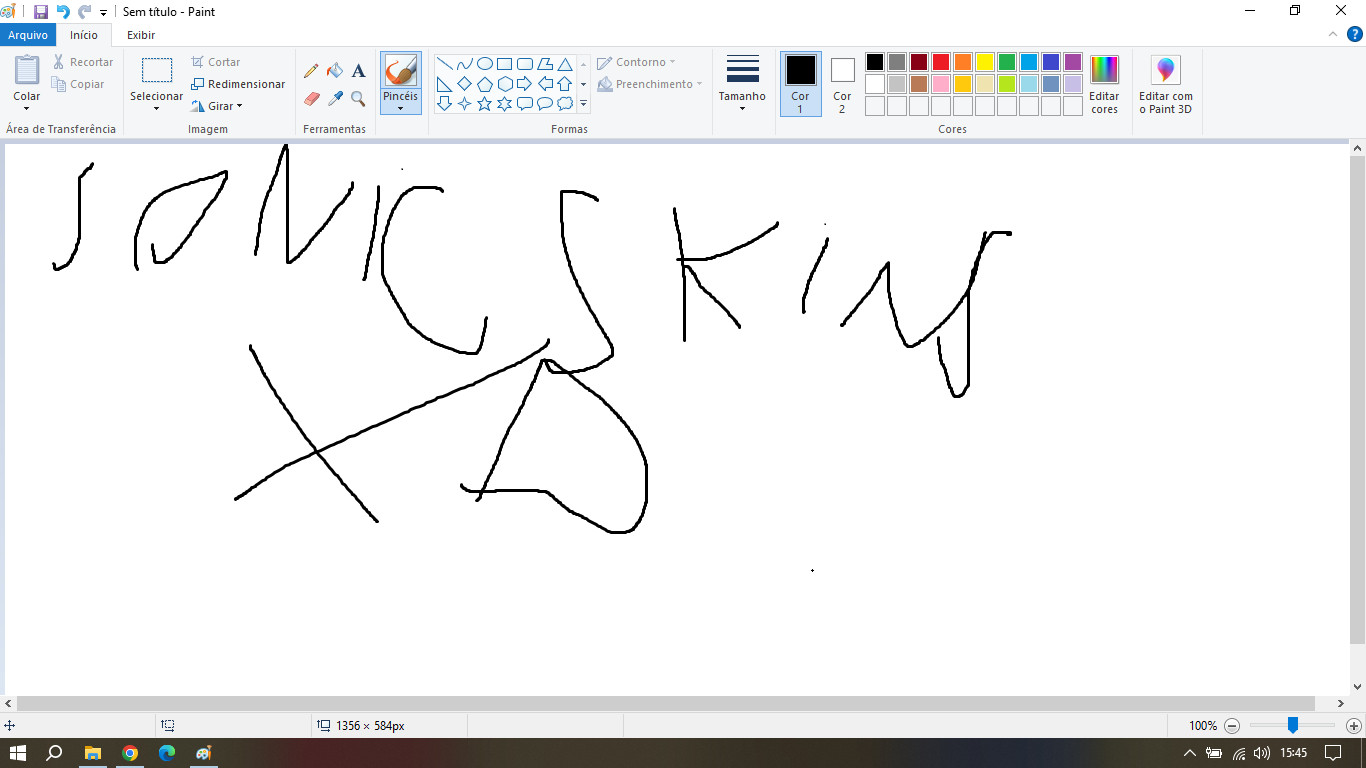Expand the shapes gallery more arrow

[583, 104]
